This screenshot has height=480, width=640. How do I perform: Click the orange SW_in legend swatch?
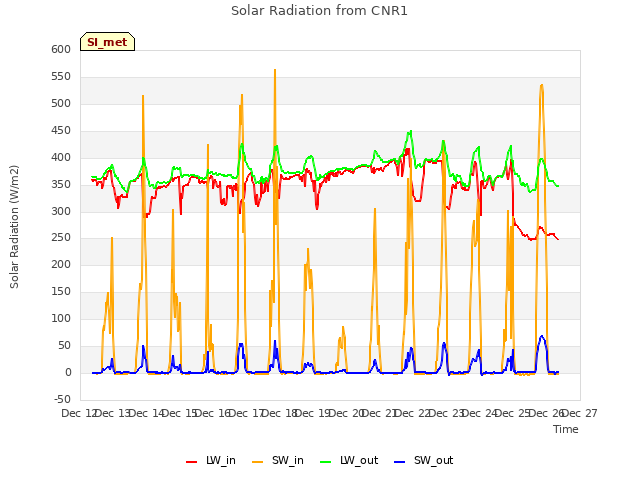[x=258, y=462]
